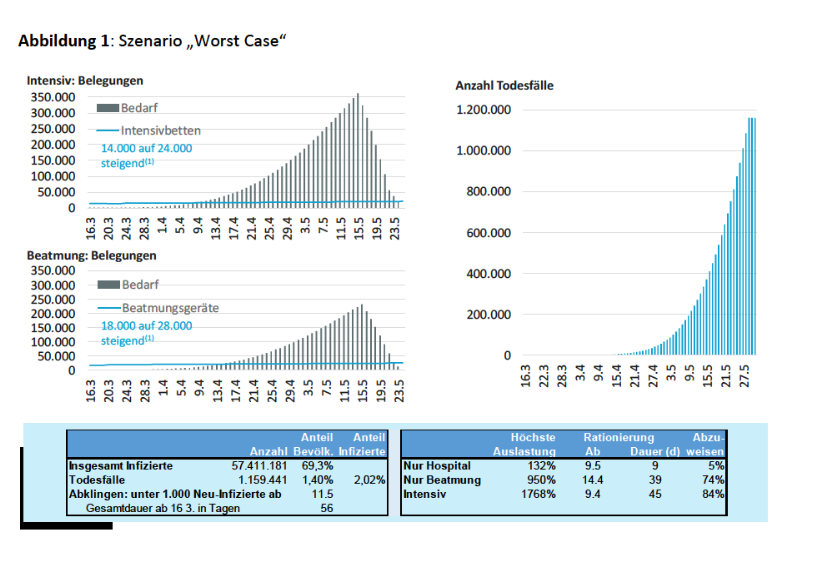Select the 'Höchste Auslastung' column header

[532, 445]
